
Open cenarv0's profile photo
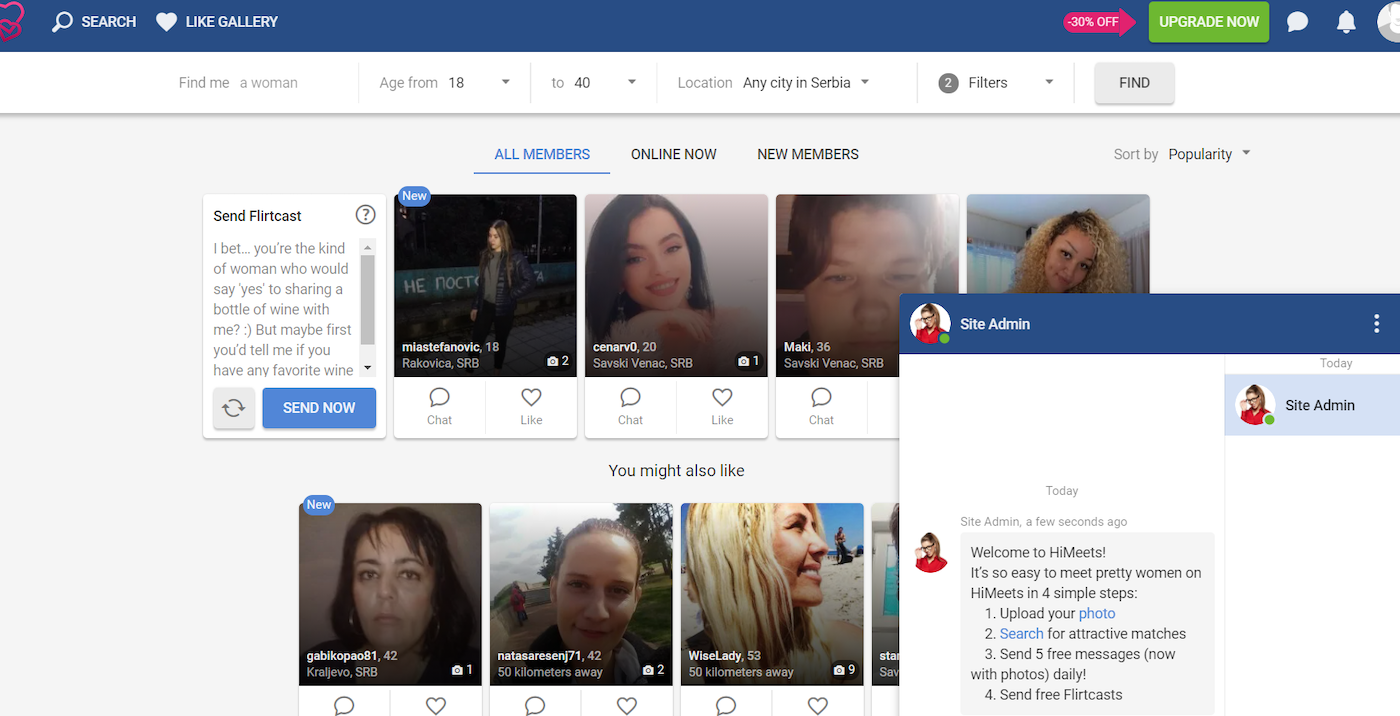click(677, 285)
